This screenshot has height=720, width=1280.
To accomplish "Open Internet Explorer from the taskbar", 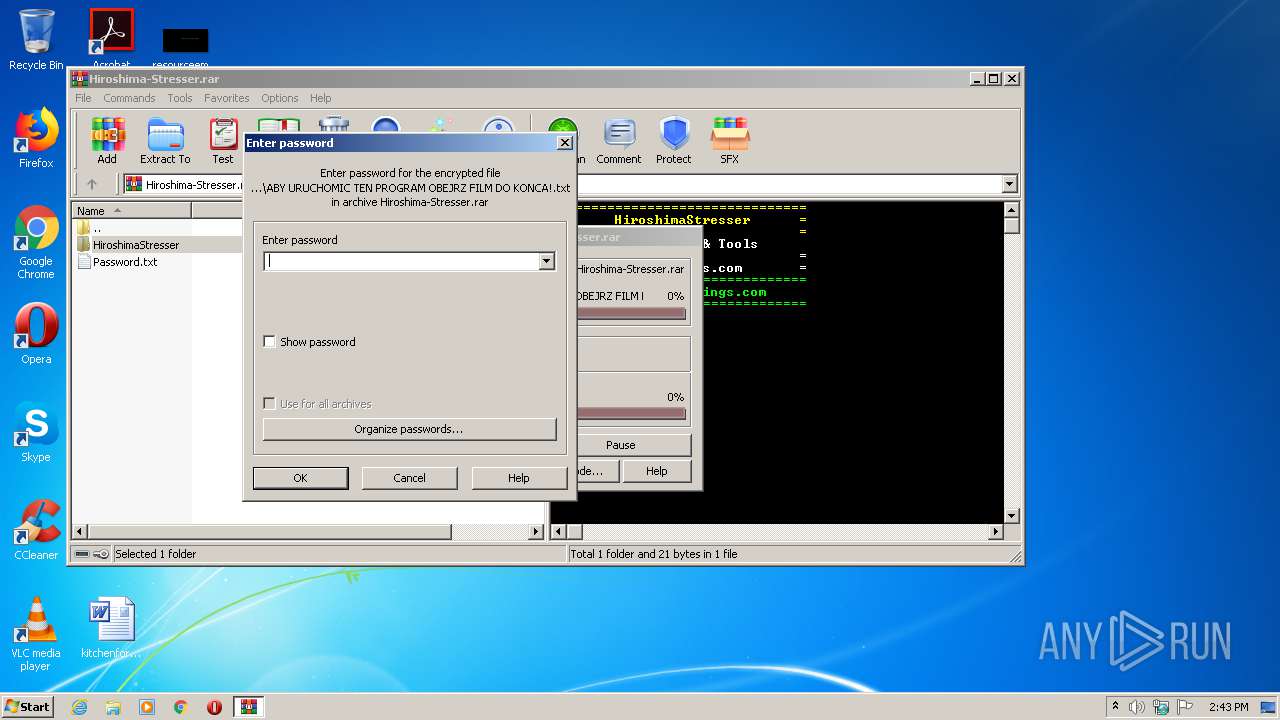I will pyautogui.click(x=79, y=707).
